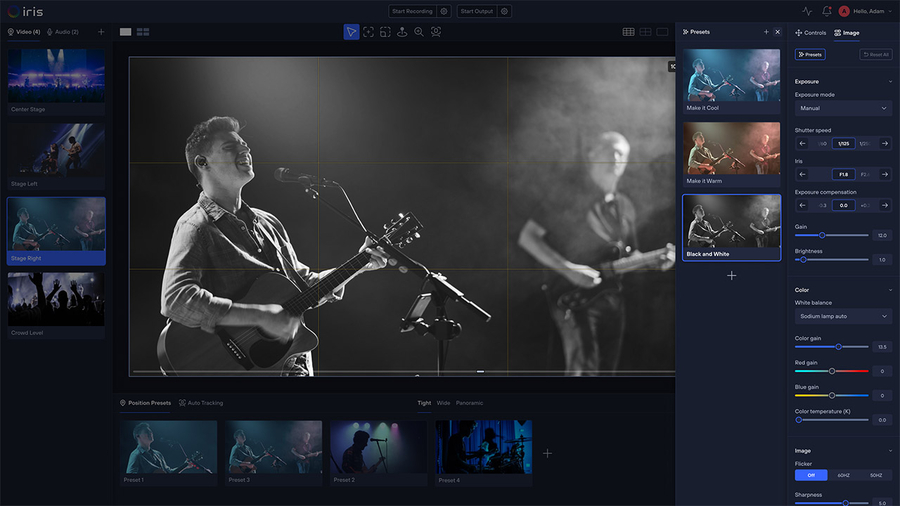Screen dimensions: 900x506
Task: Open the notifications bell
Action: point(827,11)
